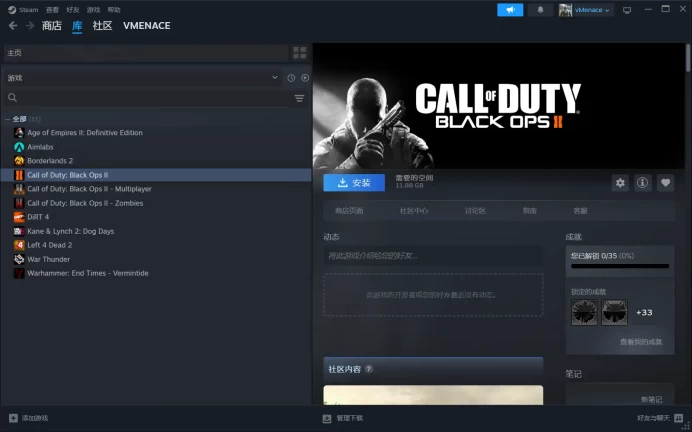Click the Left 4 Dead 2 icon
The width and height of the screenshot is (692, 432).
19,245
